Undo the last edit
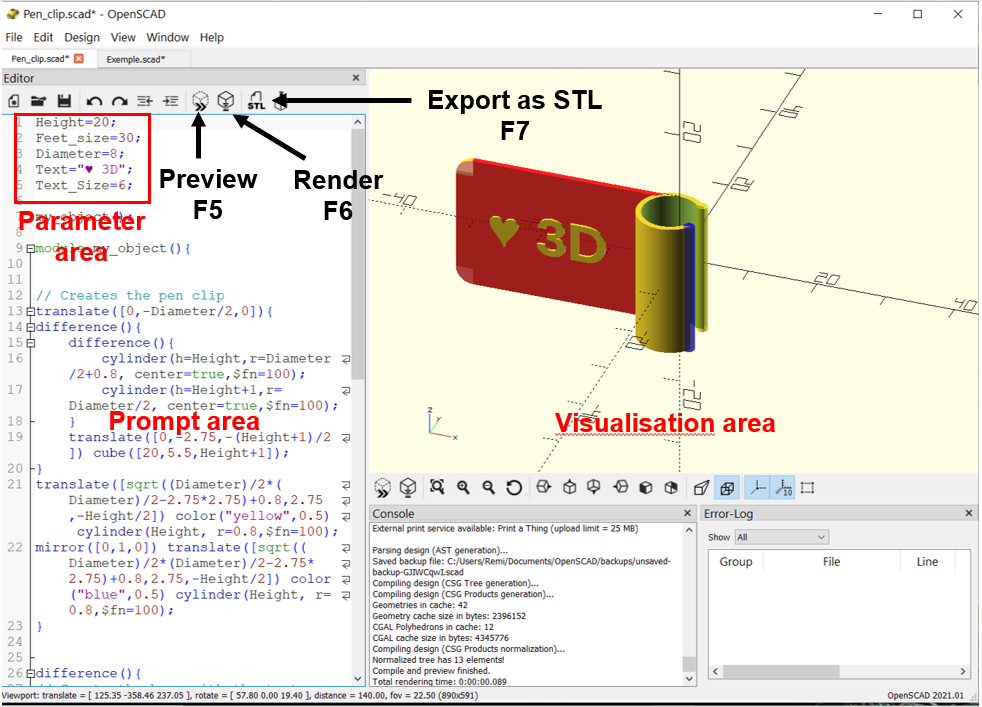 pos(95,101)
